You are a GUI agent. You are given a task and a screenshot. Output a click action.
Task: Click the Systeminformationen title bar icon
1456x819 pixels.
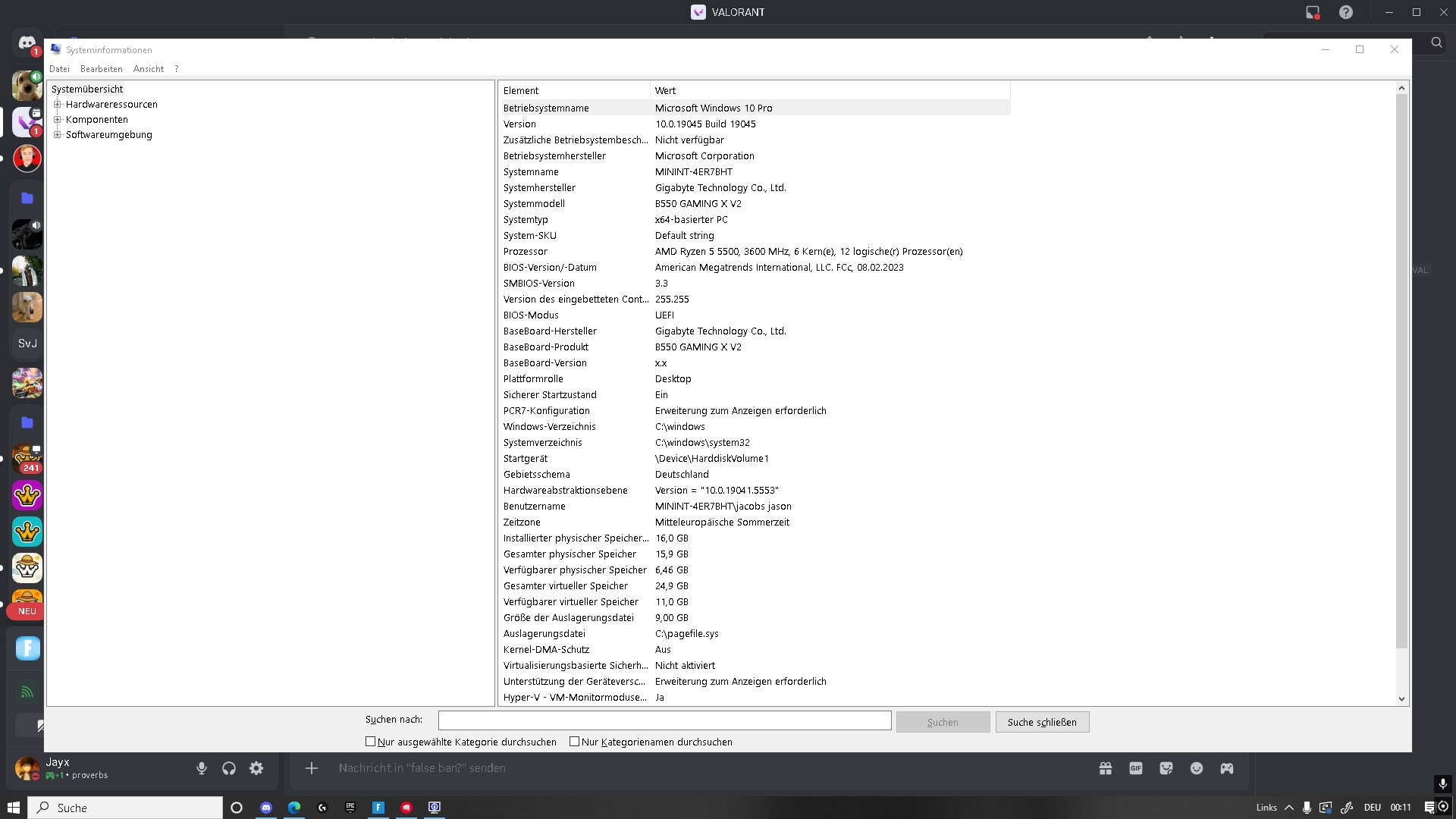(55, 49)
